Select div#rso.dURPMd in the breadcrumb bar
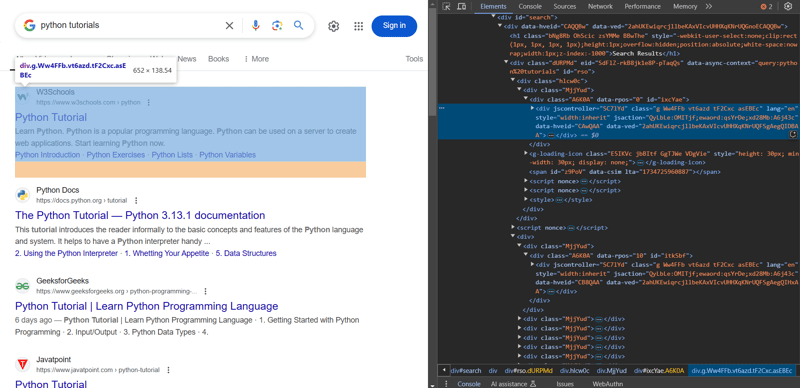Image resolution: width=800 pixels, height=388 pixels. click(x=529, y=371)
